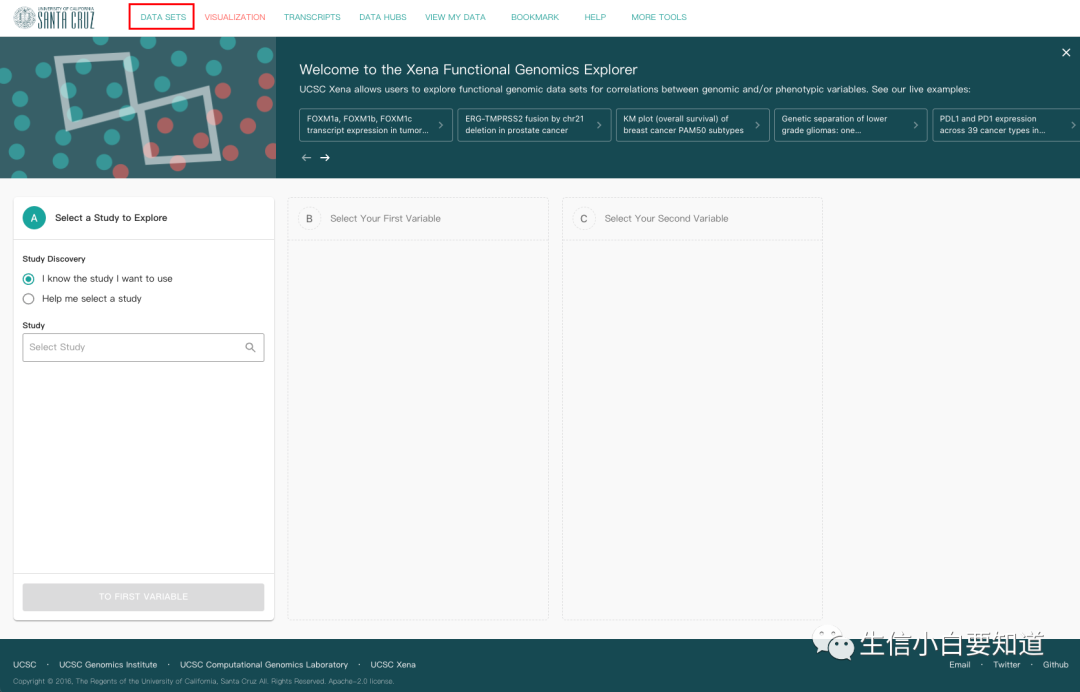Open View My Data
1080x692 pixels.
(455, 17)
